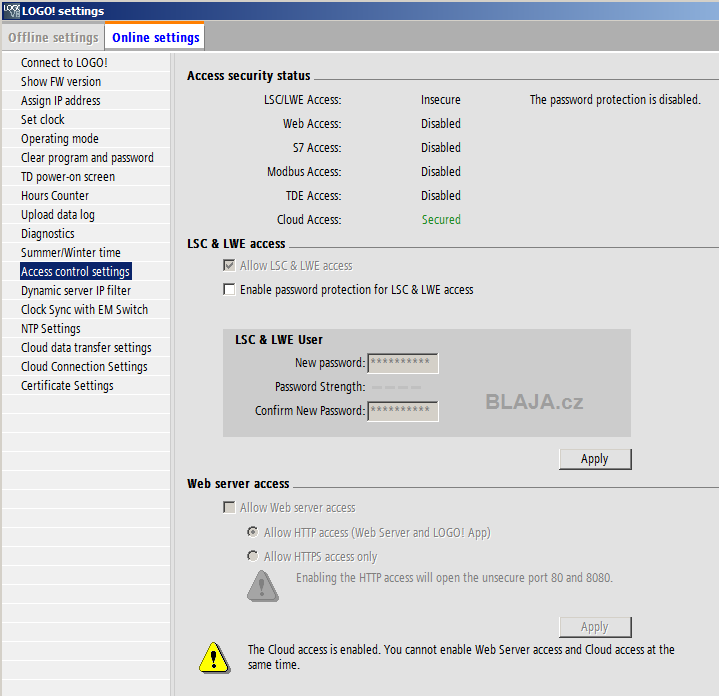Open Assign IP address page

point(61,100)
